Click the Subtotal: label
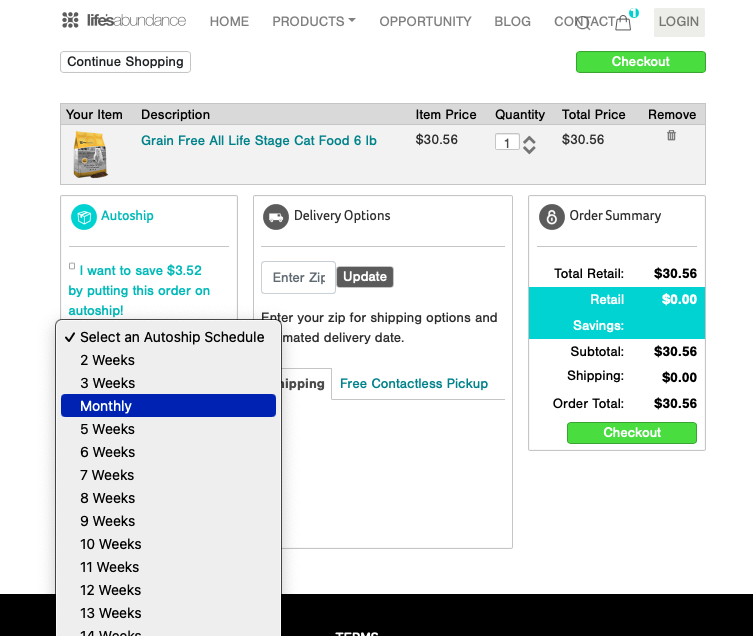The width and height of the screenshot is (753, 636). click(597, 352)
